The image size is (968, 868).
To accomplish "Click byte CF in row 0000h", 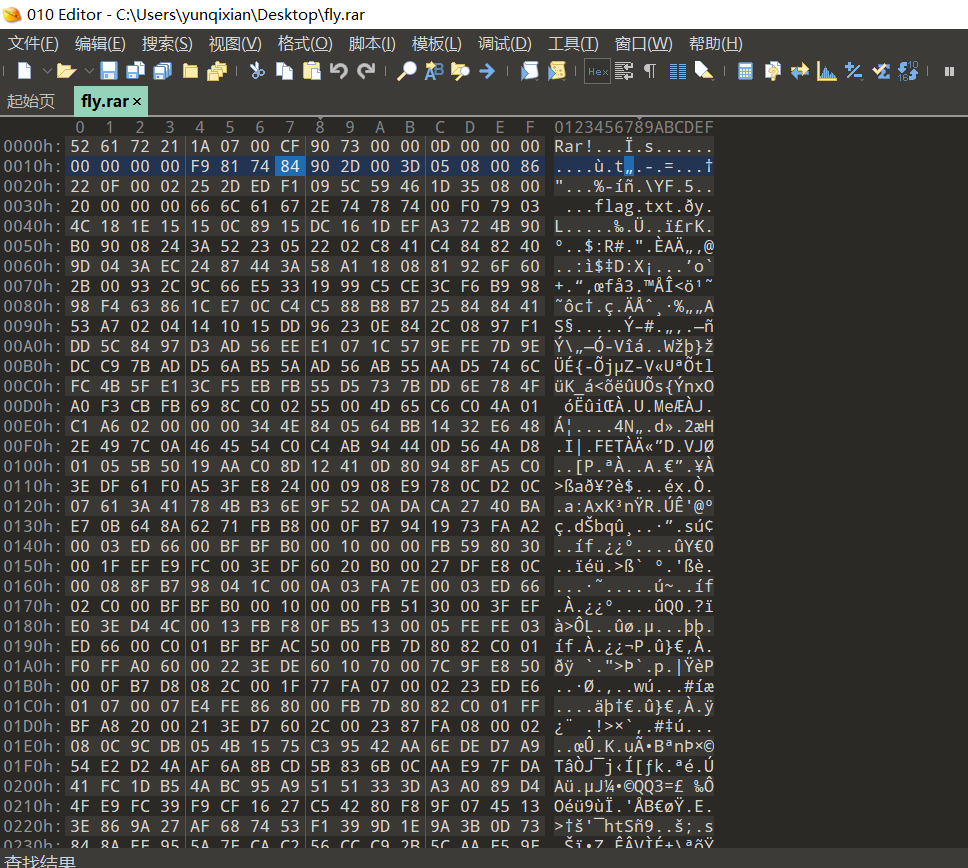I will tap(290, 146).
